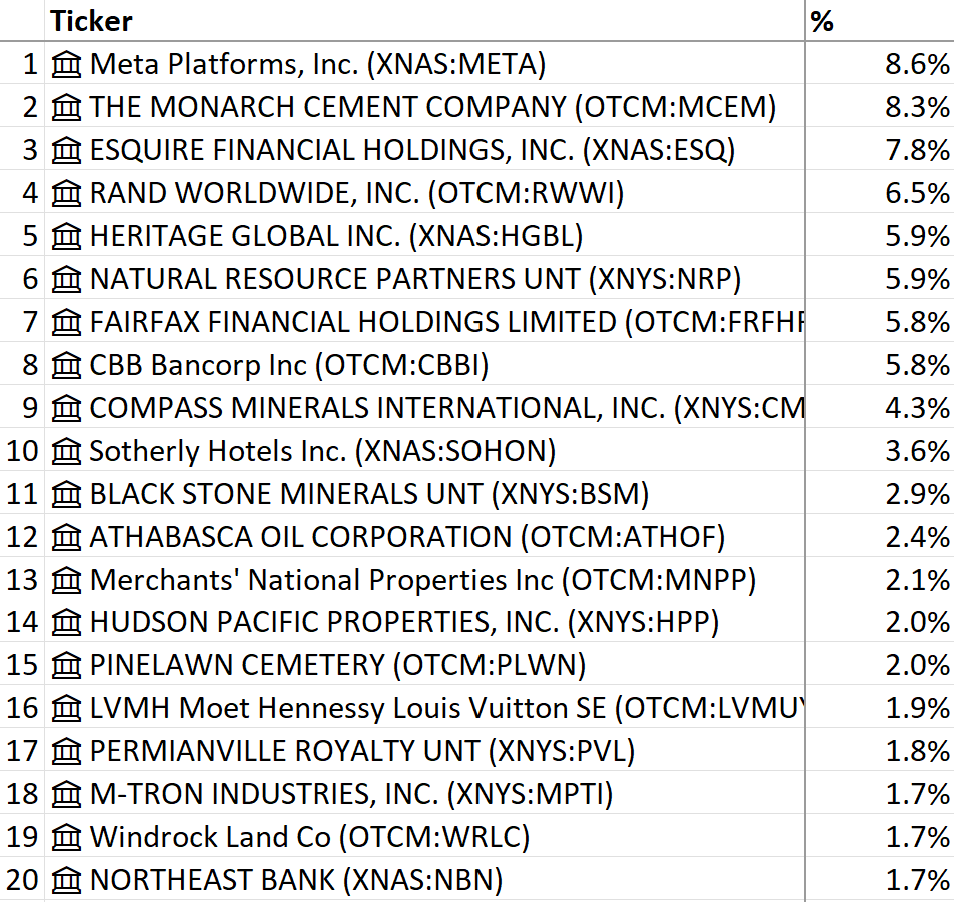This screenshot has width=954, height=902.
Task: Select NORTHEAST BANK (XNAS:NBN) cell
Action: pos(425,879)
